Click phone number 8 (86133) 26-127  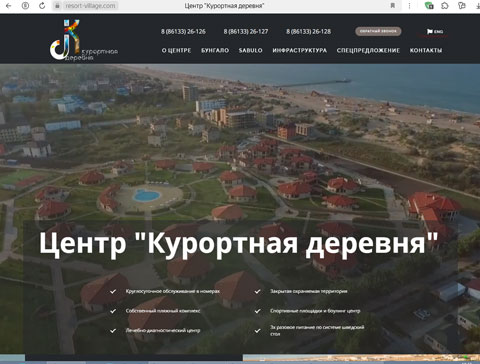click(x=246, y=32)
